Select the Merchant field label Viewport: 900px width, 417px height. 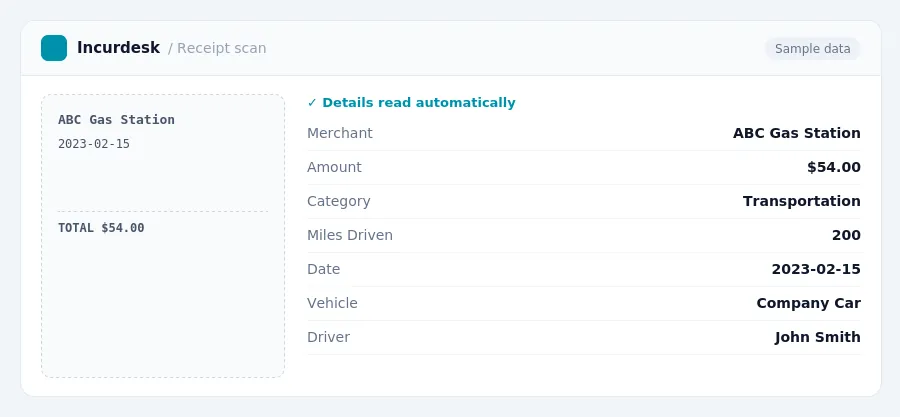tap(340, 133)
